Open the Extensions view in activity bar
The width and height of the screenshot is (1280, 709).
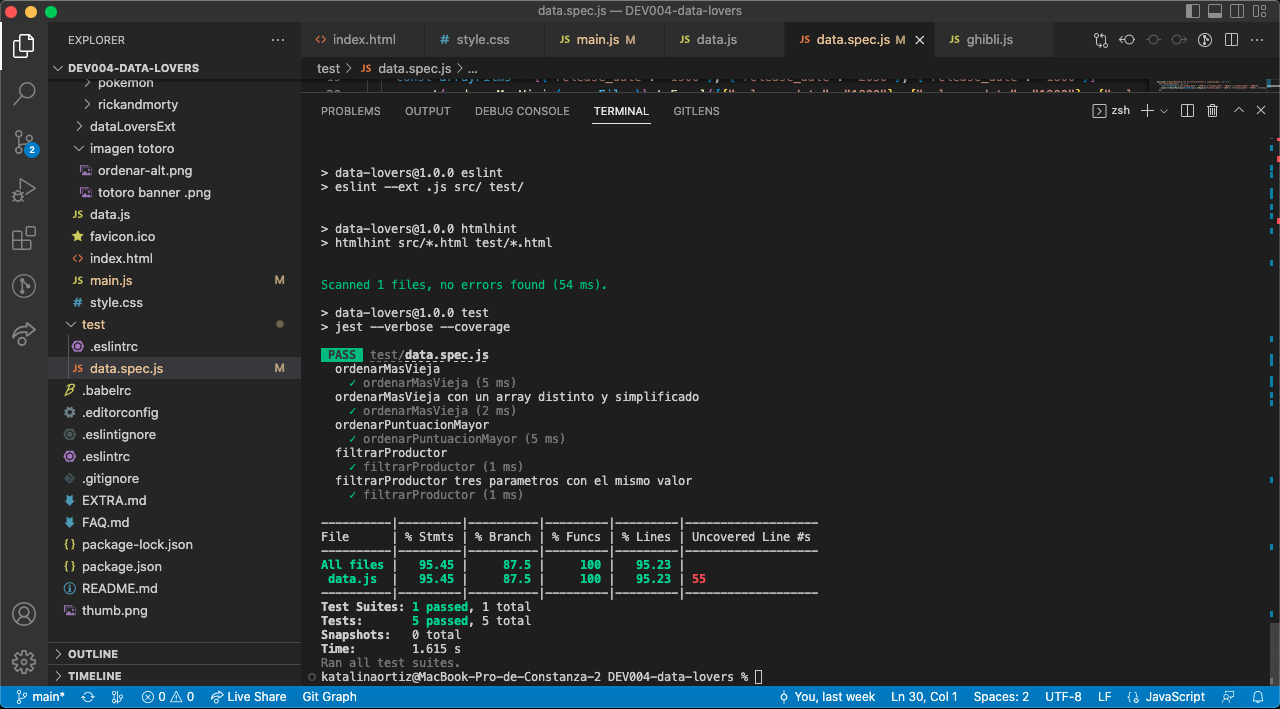(24, 239)
